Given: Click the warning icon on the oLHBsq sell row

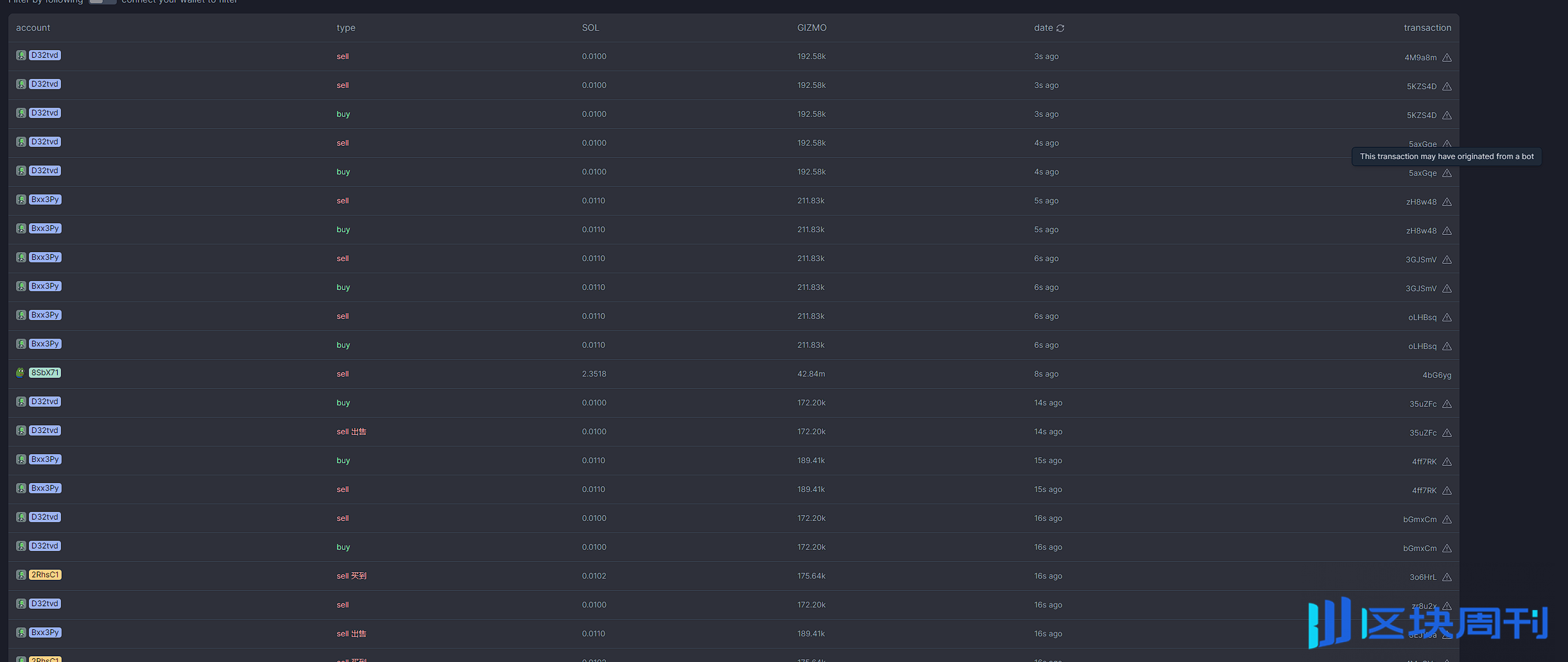Looking at the screenshot, I should [x=1447, y=318].
